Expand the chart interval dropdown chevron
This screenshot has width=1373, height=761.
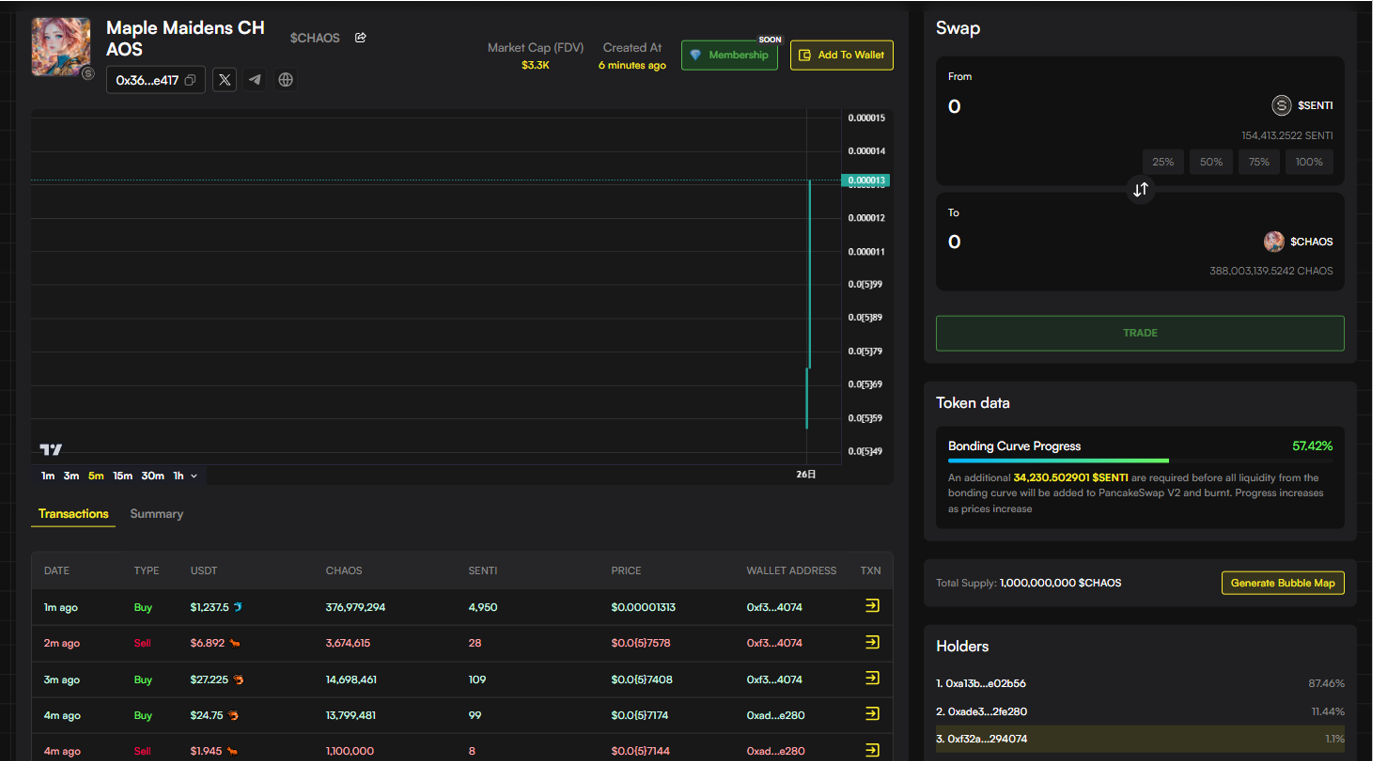[x=194, y=476]
